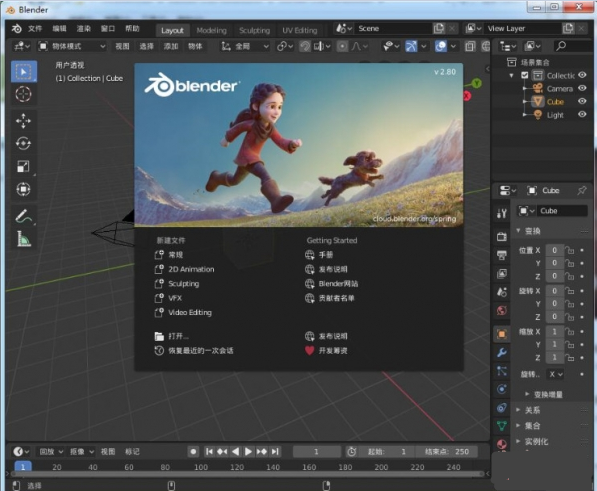Open the Object Constraints properties tab
The width and height of the screenshot is (597, 491).
502,408
